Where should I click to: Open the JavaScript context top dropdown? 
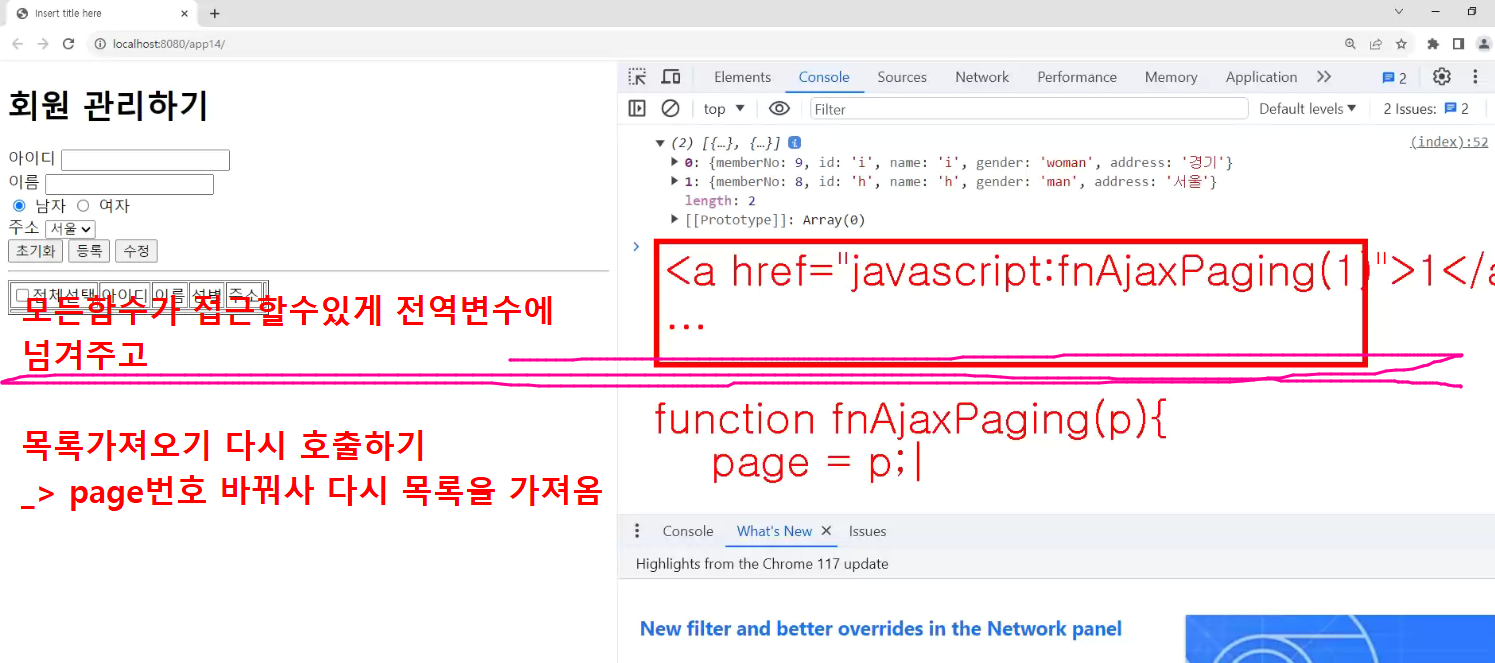(x=724, y=108)
